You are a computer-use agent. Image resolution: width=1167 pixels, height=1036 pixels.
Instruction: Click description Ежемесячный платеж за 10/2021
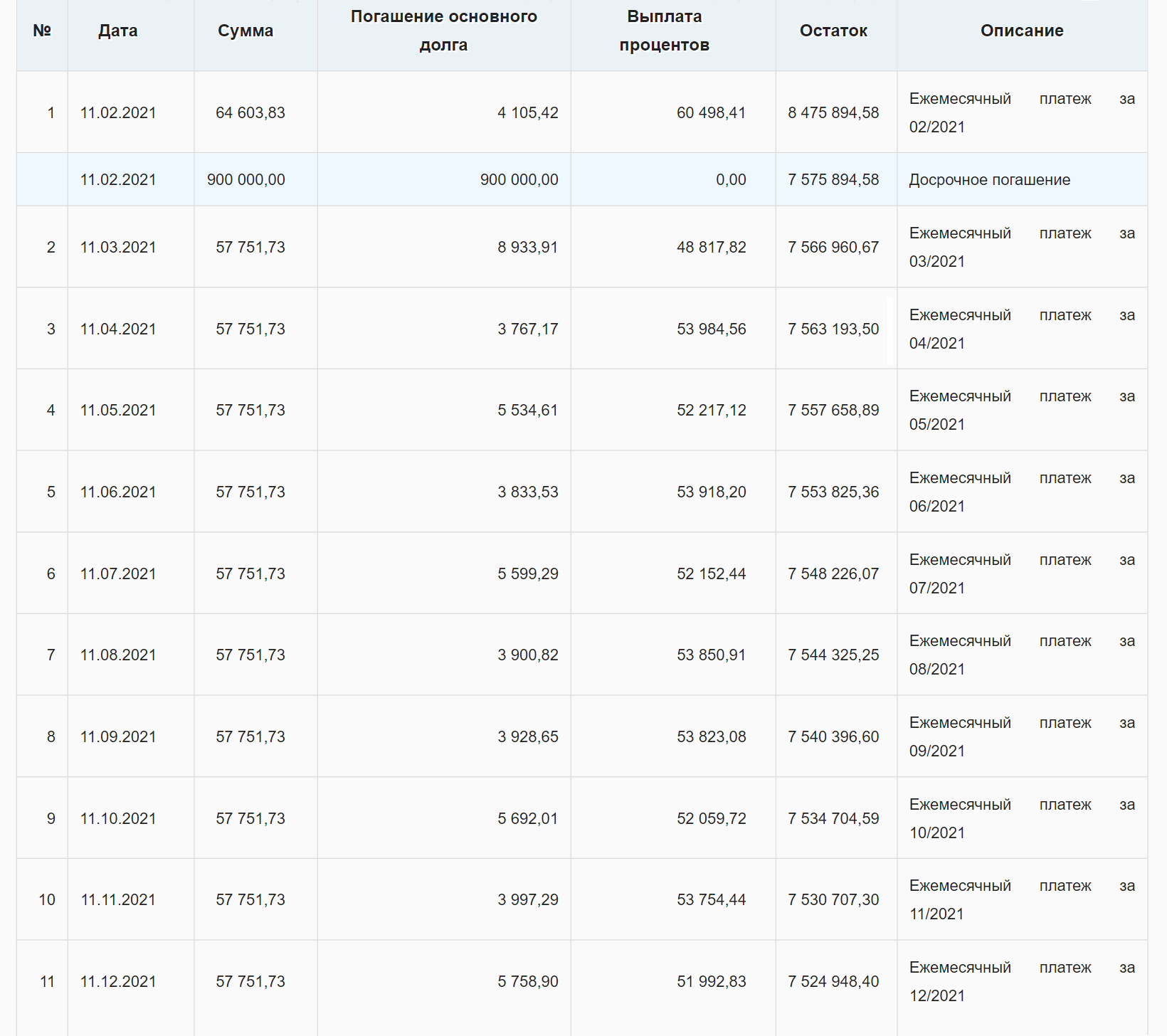(1022, 818)
